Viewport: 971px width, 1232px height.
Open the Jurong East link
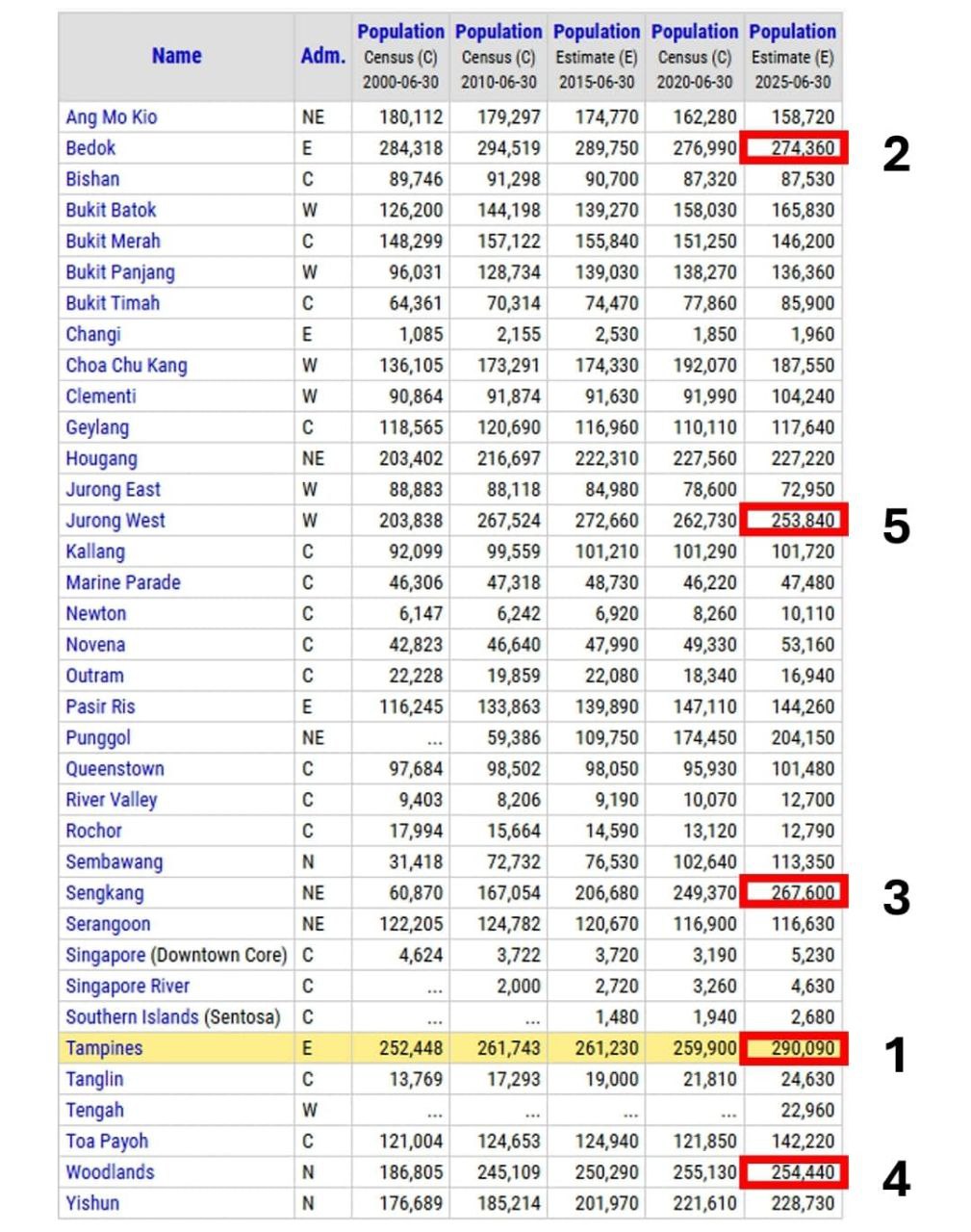113,489
